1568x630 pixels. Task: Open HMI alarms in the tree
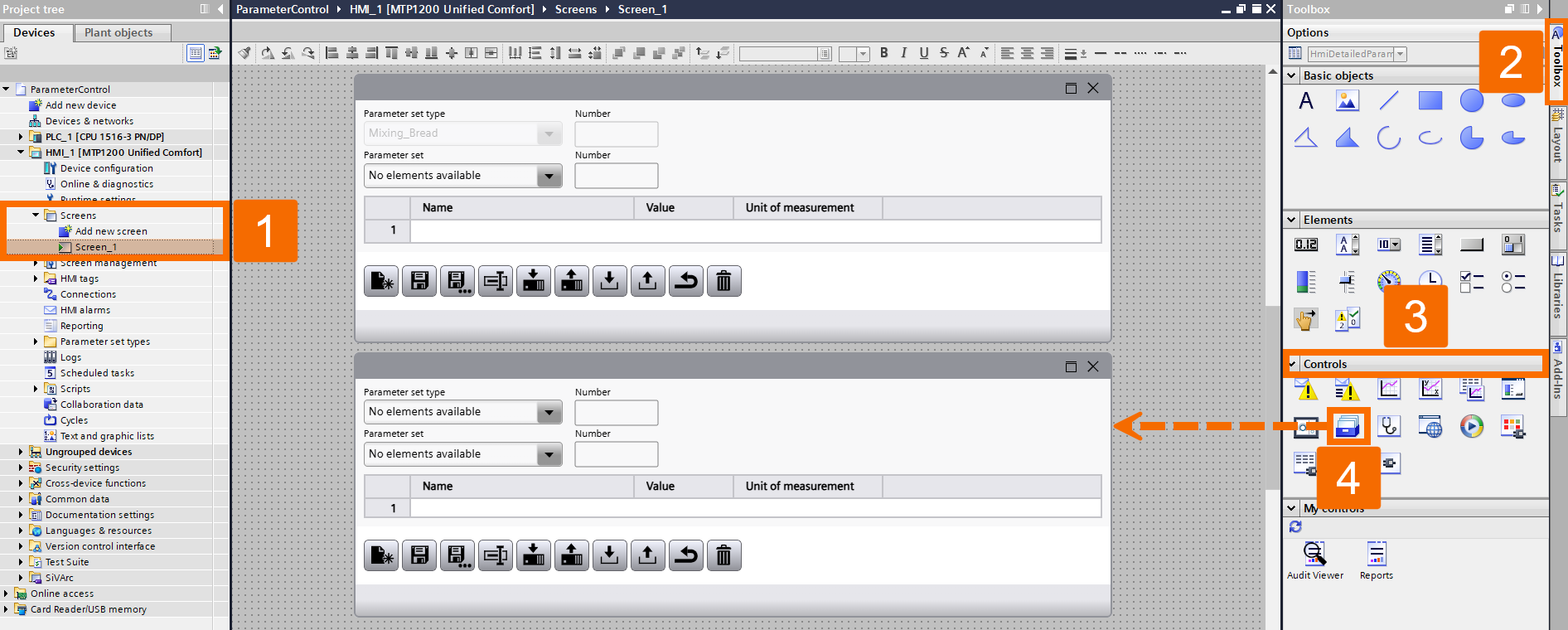[85, 310]
